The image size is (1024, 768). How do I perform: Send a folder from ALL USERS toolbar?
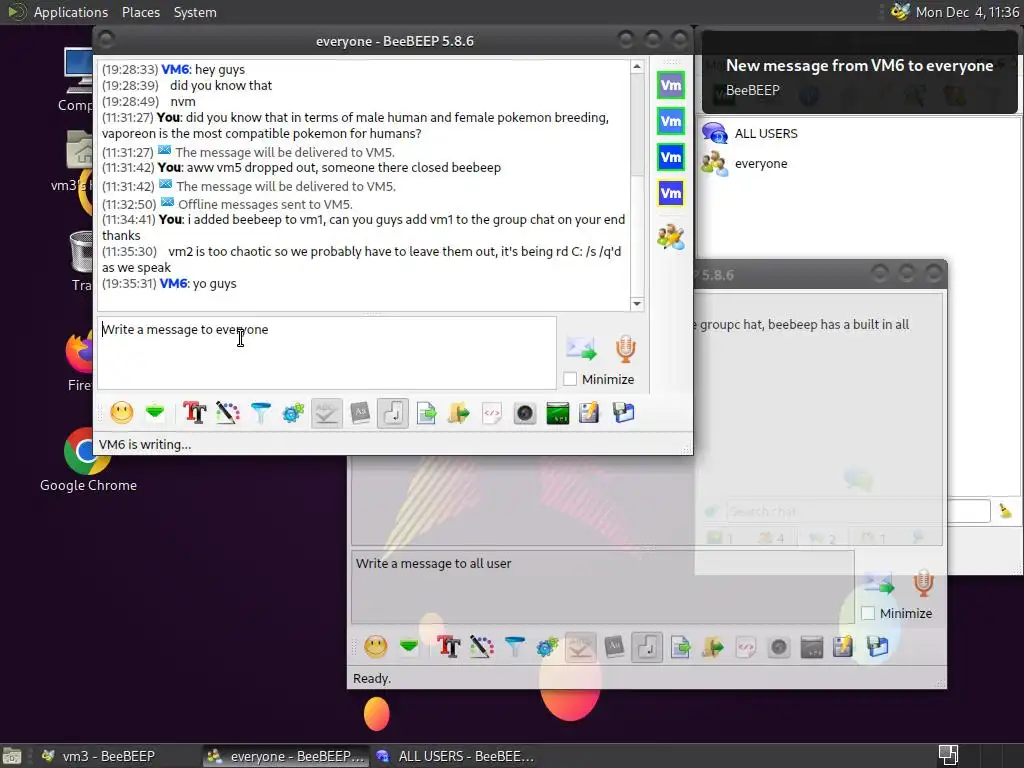click(x=712, y=647)
